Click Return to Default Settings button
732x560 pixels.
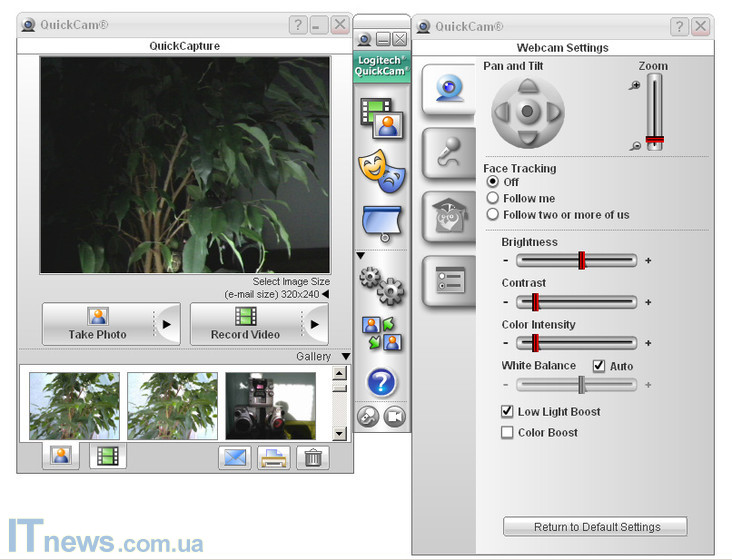(x=595, y=527)
